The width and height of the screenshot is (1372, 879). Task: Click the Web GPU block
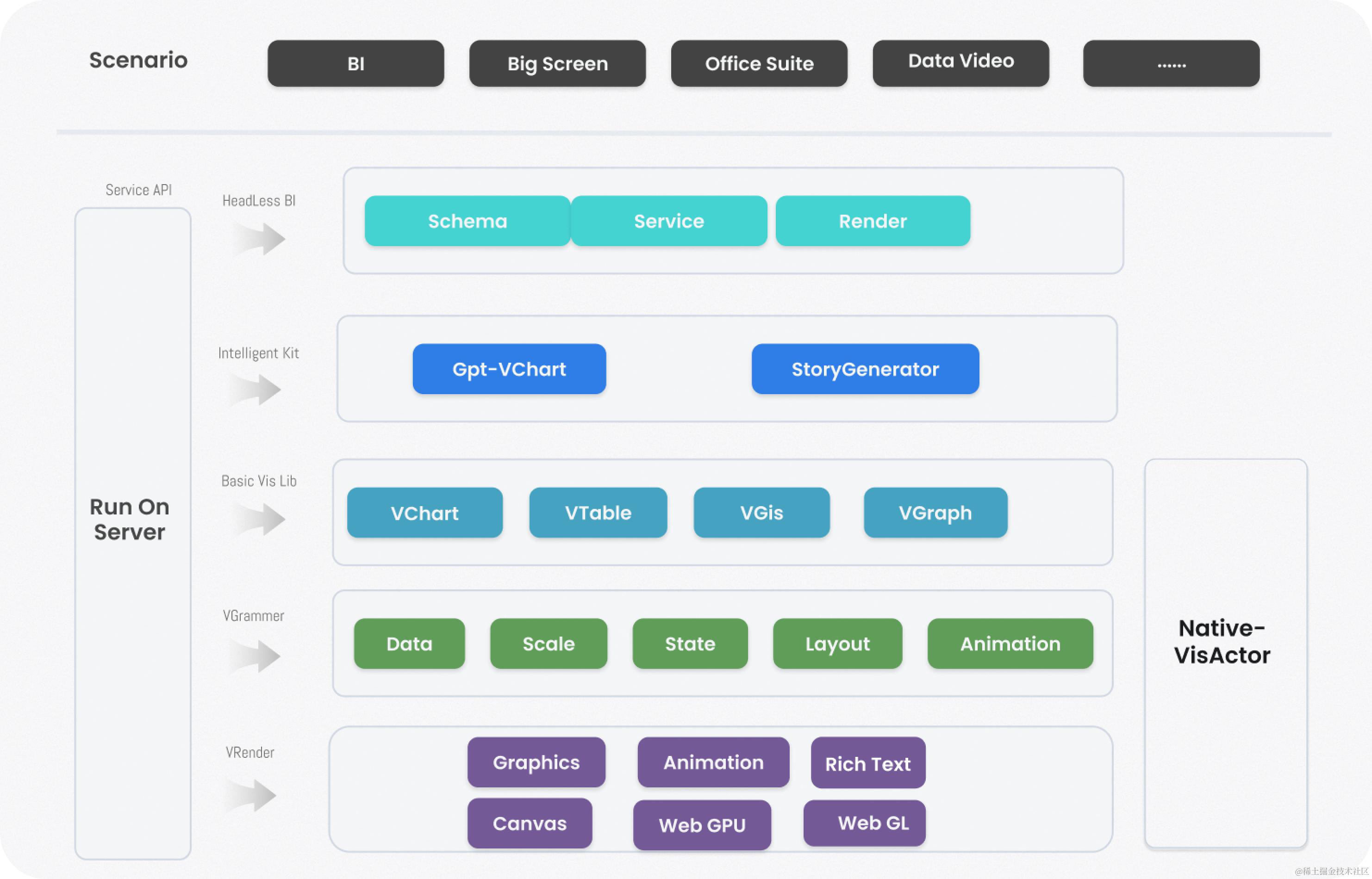tap(702, 825)
